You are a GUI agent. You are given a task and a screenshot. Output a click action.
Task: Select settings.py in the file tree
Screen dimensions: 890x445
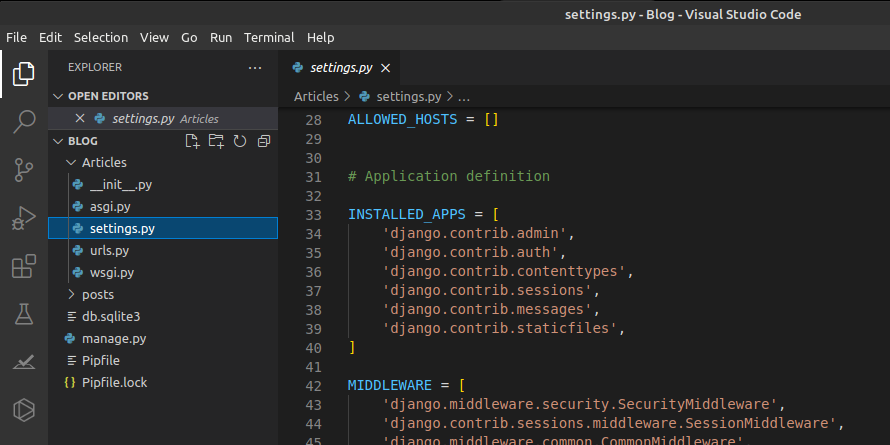click(163, 228)
